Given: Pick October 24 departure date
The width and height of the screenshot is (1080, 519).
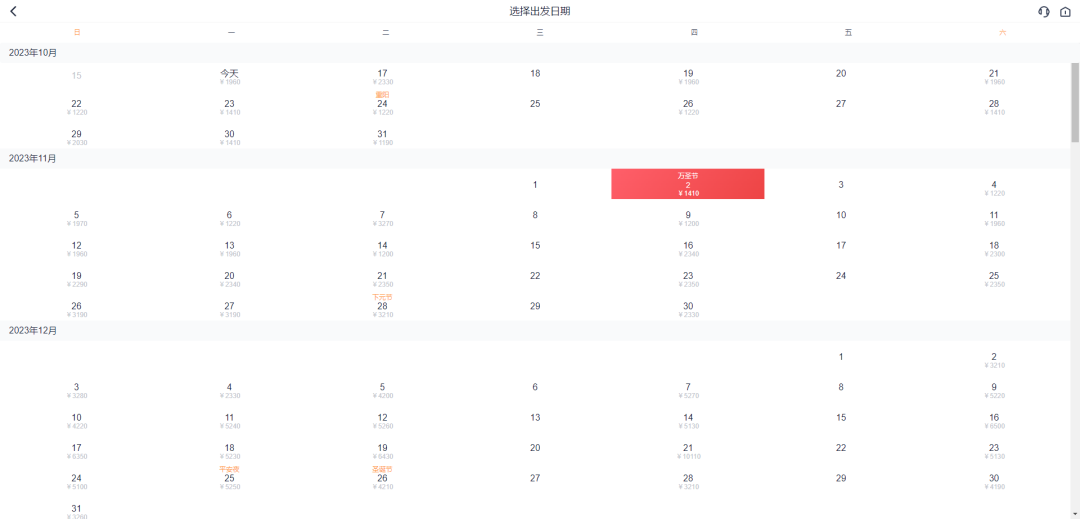Looking at the screenshot, I should [x=383, y=106].
